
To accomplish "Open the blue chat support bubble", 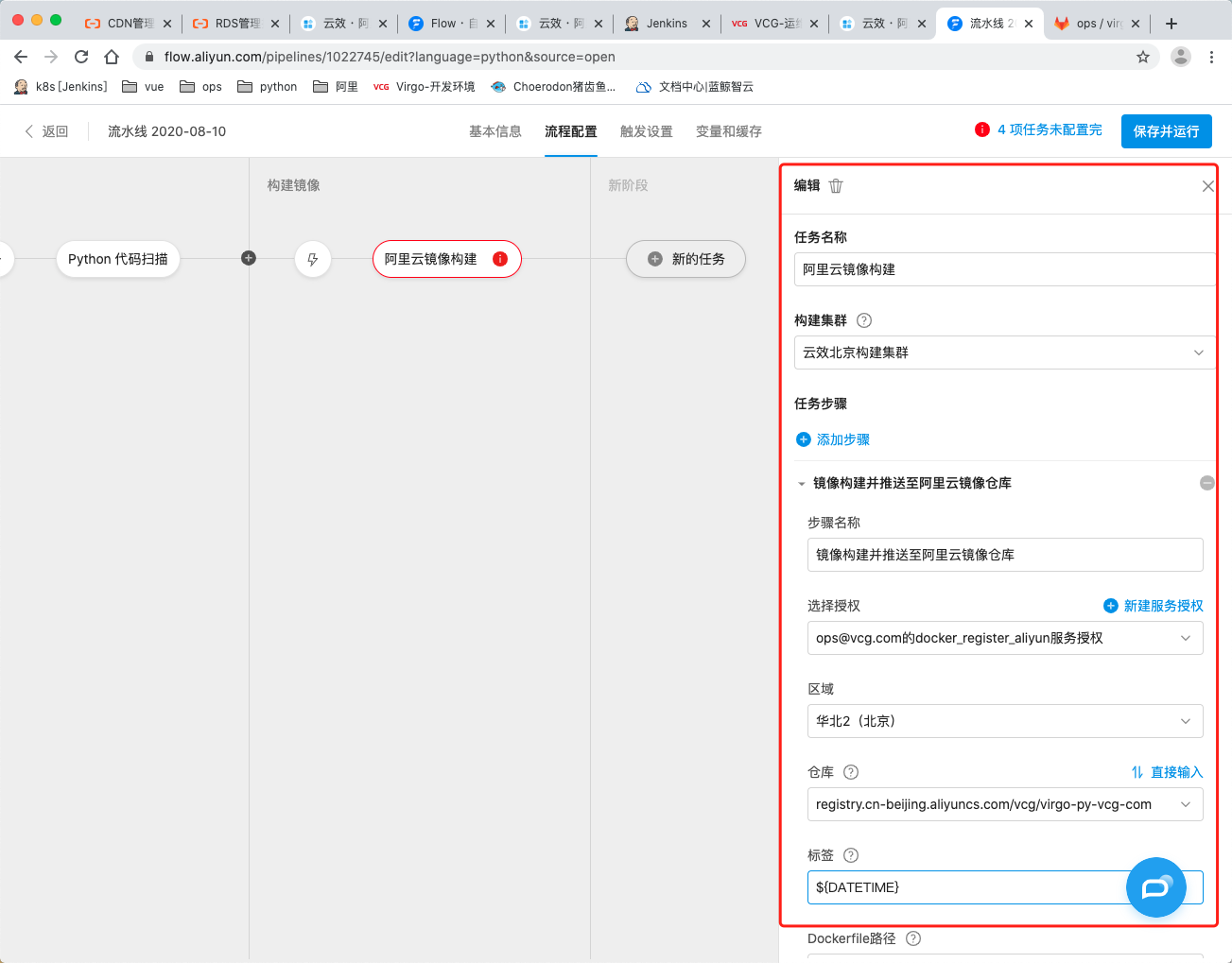I will pyautogui.click(x=1155, y=887).
